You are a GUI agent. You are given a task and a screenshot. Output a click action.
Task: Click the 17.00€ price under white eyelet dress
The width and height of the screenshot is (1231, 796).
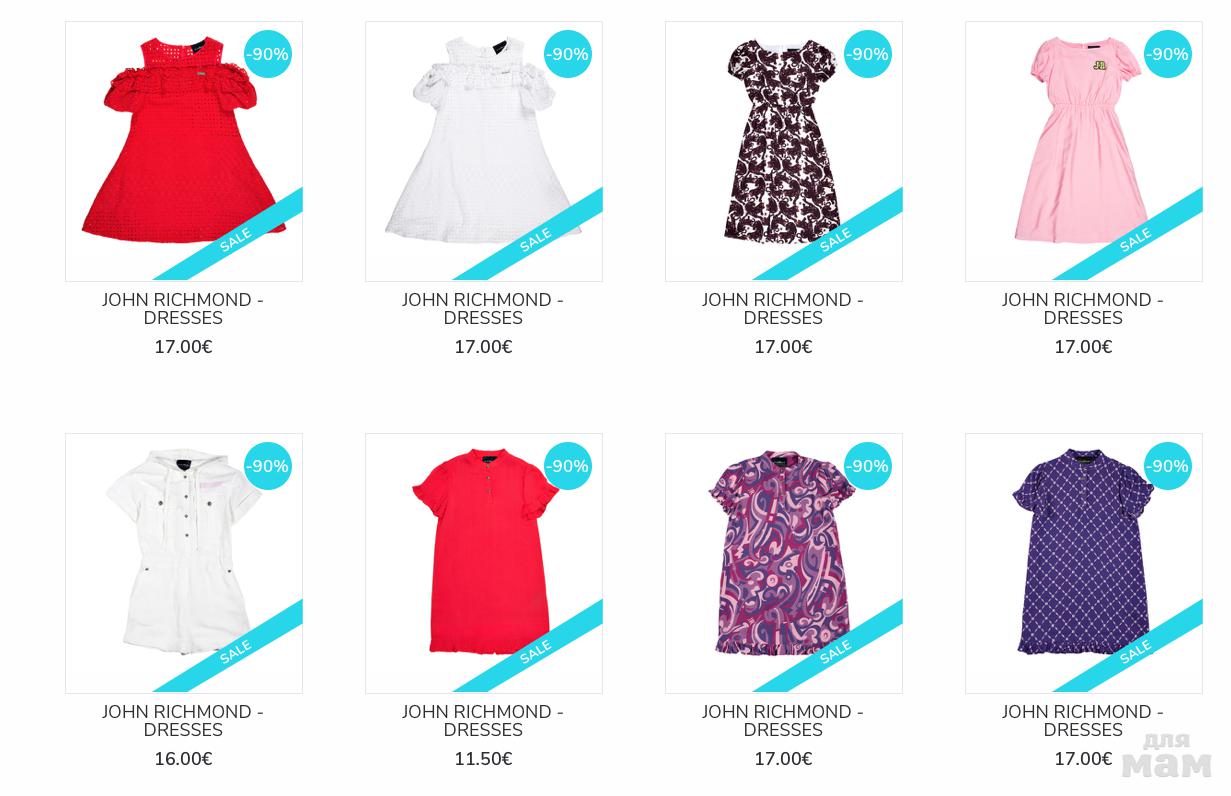click(483, 347)
